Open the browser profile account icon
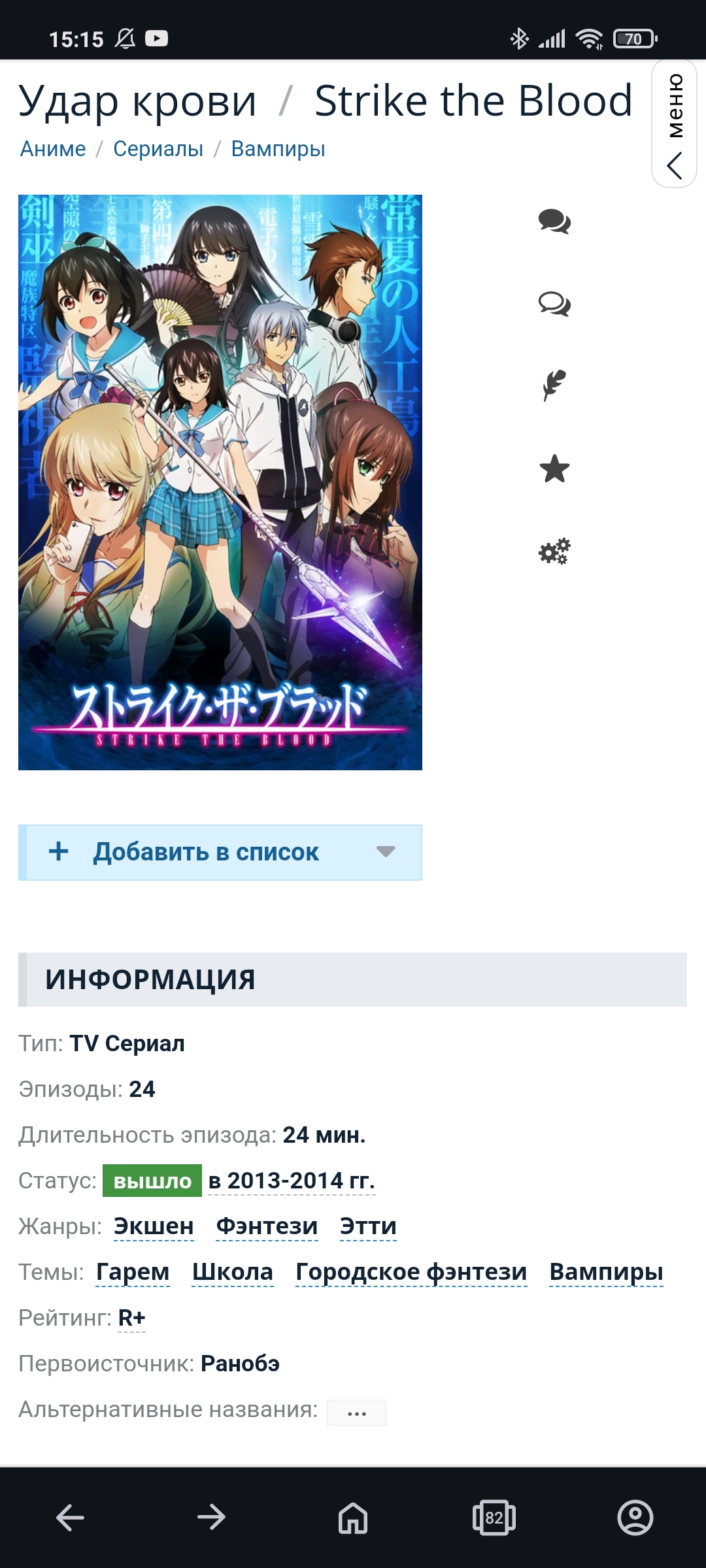Viewport: 706px width, 1568px height. [635, 1517]
